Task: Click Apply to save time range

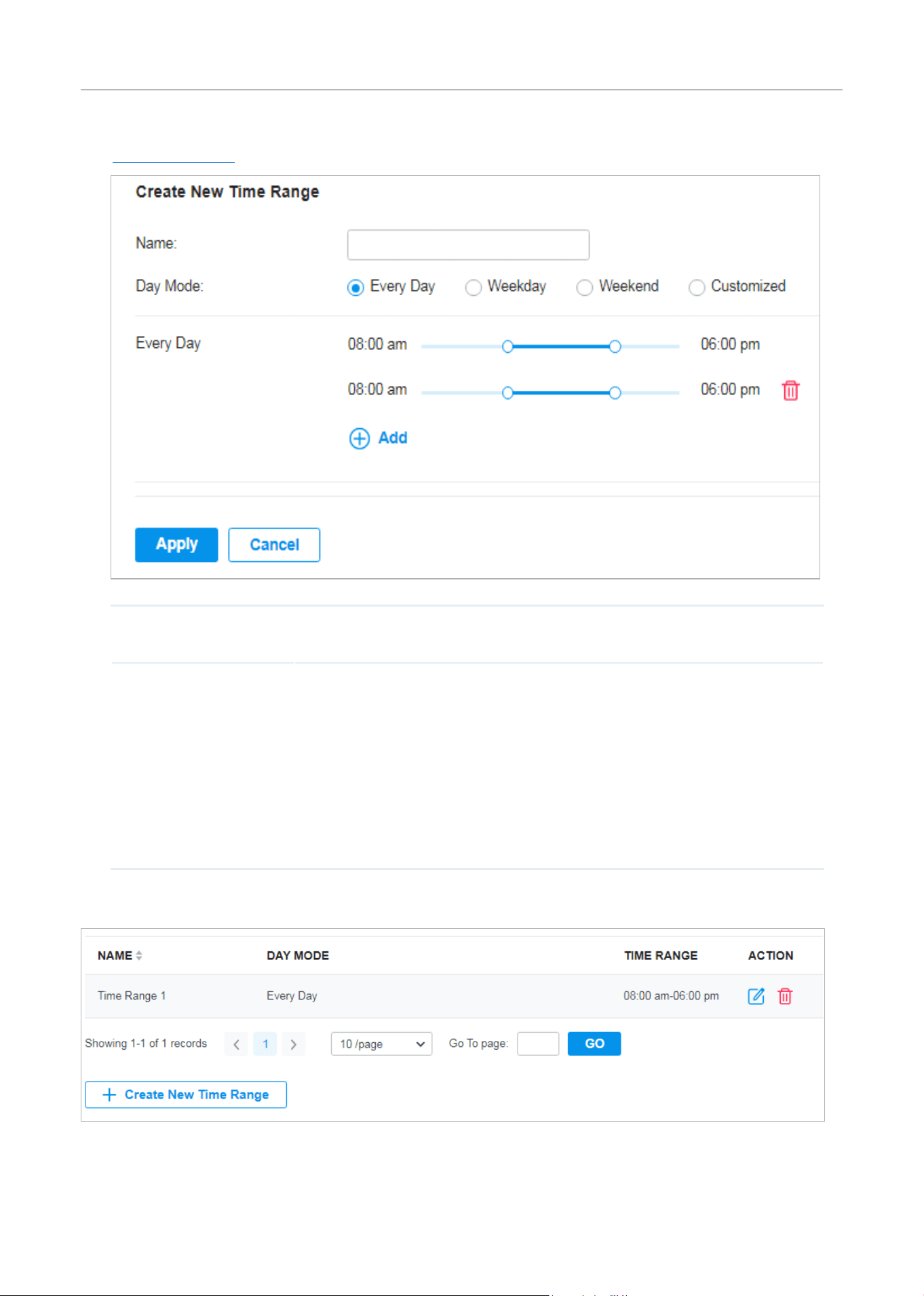Action: (176, 545)
